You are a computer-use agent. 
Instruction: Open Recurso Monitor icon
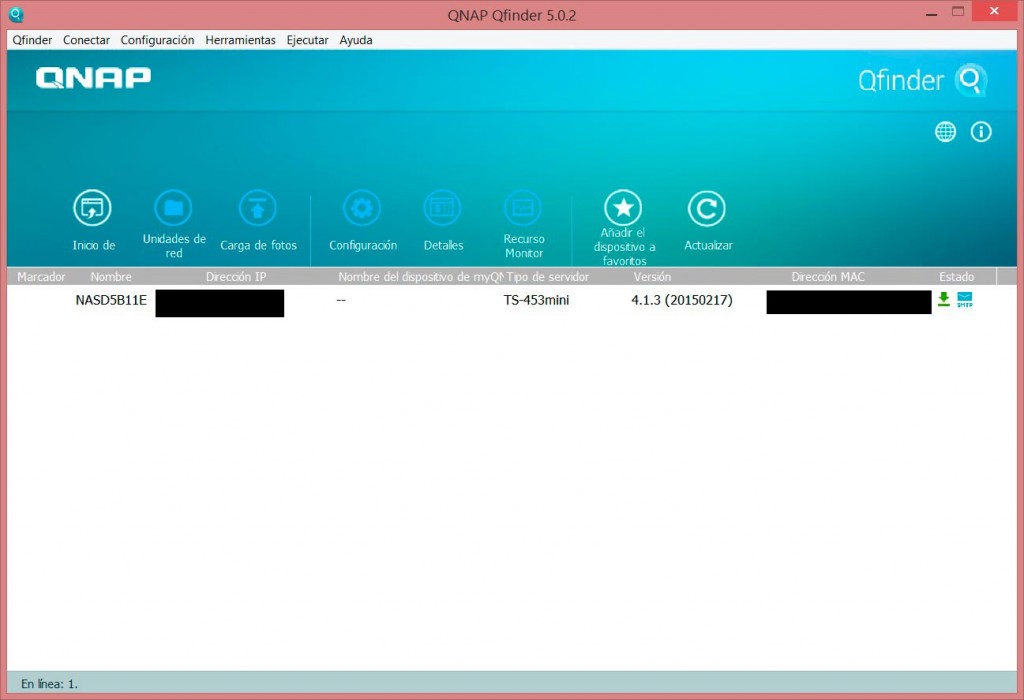[523, 208]
